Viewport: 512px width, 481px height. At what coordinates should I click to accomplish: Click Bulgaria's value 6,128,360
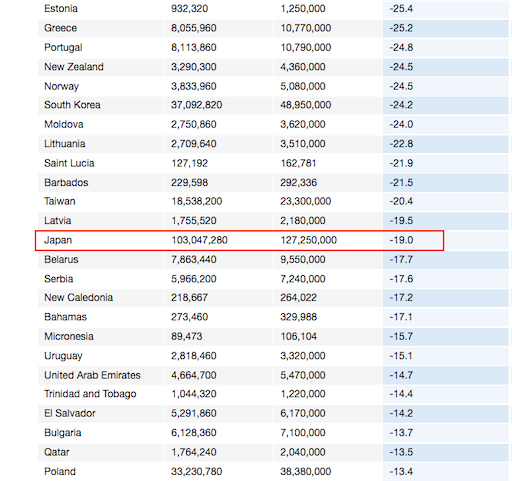(194, 433)
